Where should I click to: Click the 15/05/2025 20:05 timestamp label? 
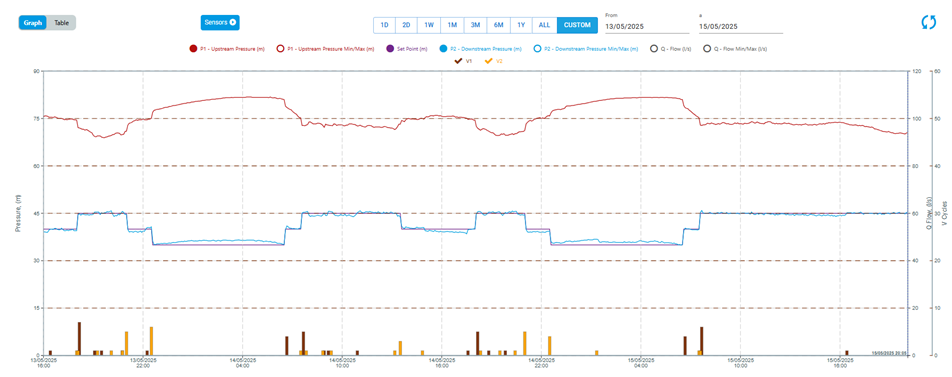[x=889, y=353]
